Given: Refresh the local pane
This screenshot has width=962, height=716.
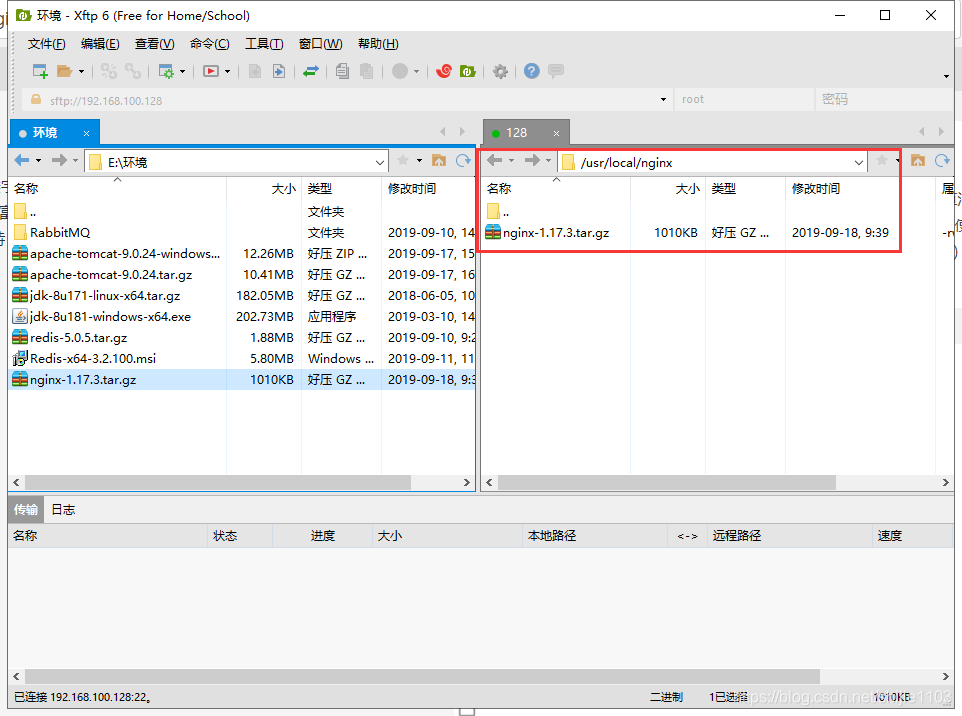Looking at the screenshot, I should 463,161.
